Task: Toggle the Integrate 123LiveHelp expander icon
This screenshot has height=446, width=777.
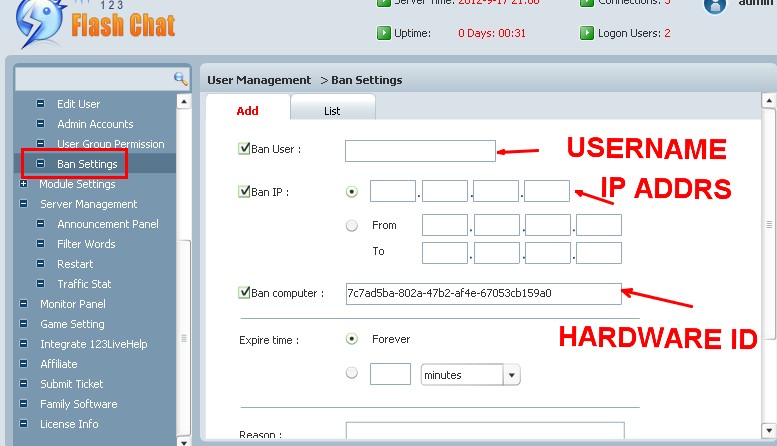Action: pos(23,343)
